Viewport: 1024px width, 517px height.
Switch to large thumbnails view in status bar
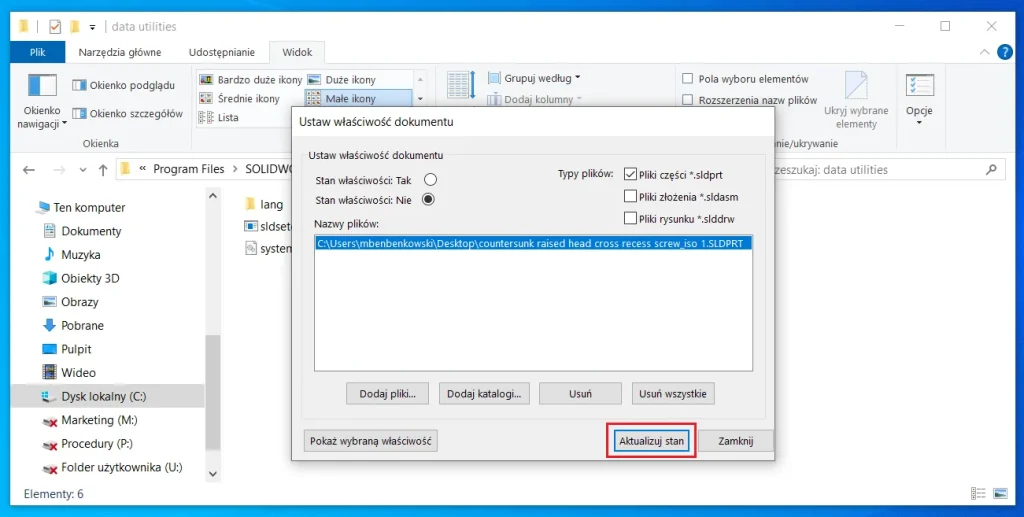coord(1000,494)
